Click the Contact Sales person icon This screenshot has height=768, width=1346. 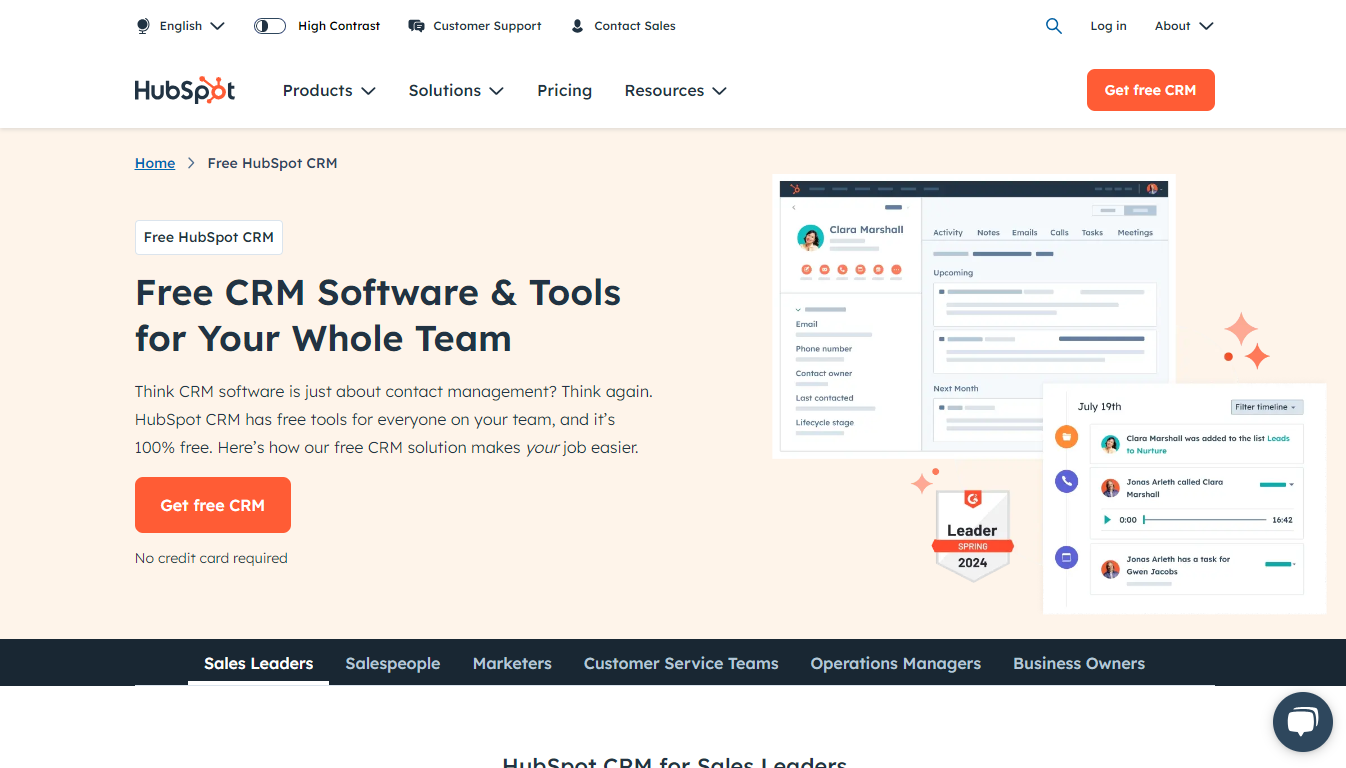tap(577, 26)
